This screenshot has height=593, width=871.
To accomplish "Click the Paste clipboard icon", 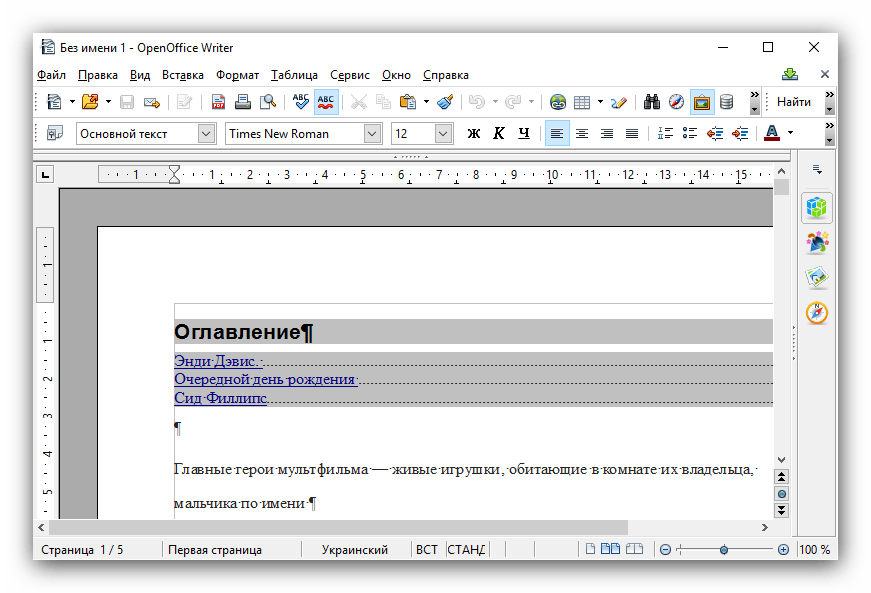I will click(408, 102).
